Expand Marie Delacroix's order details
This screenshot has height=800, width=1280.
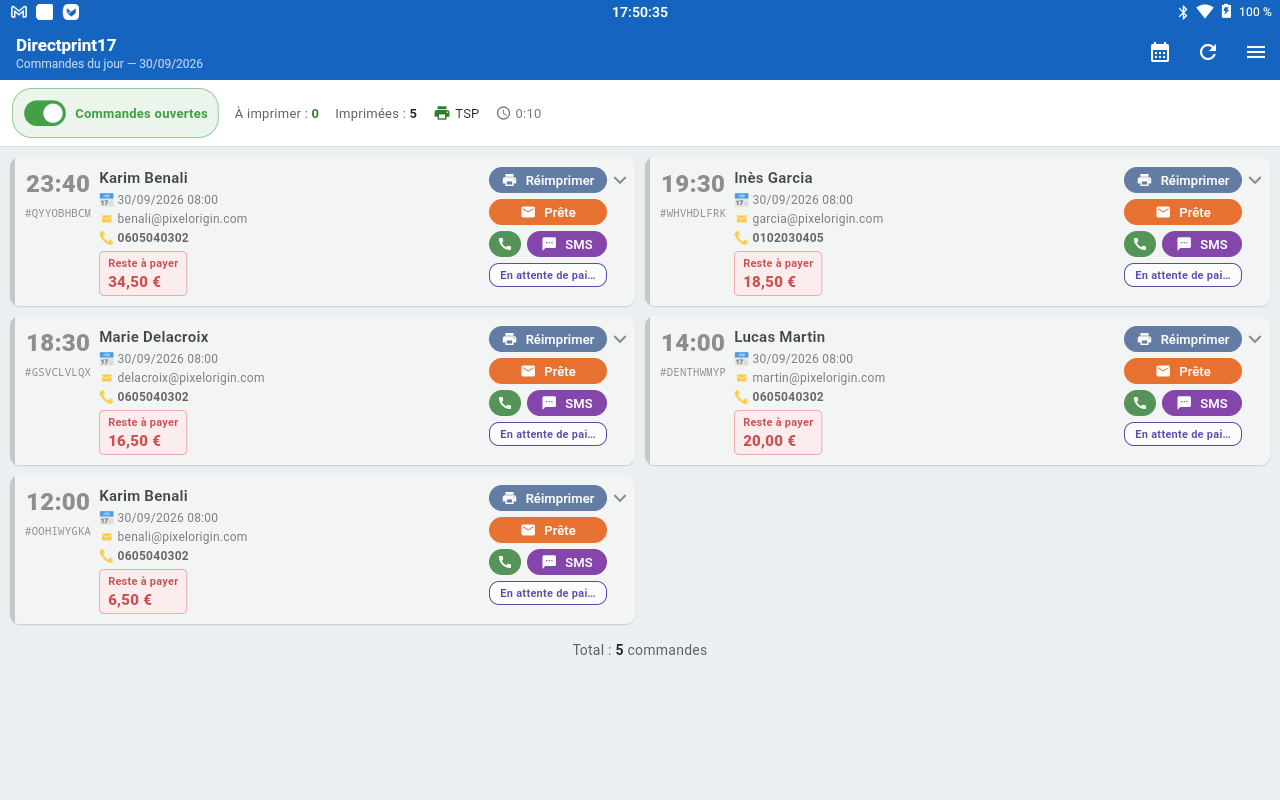pos(620,340)
